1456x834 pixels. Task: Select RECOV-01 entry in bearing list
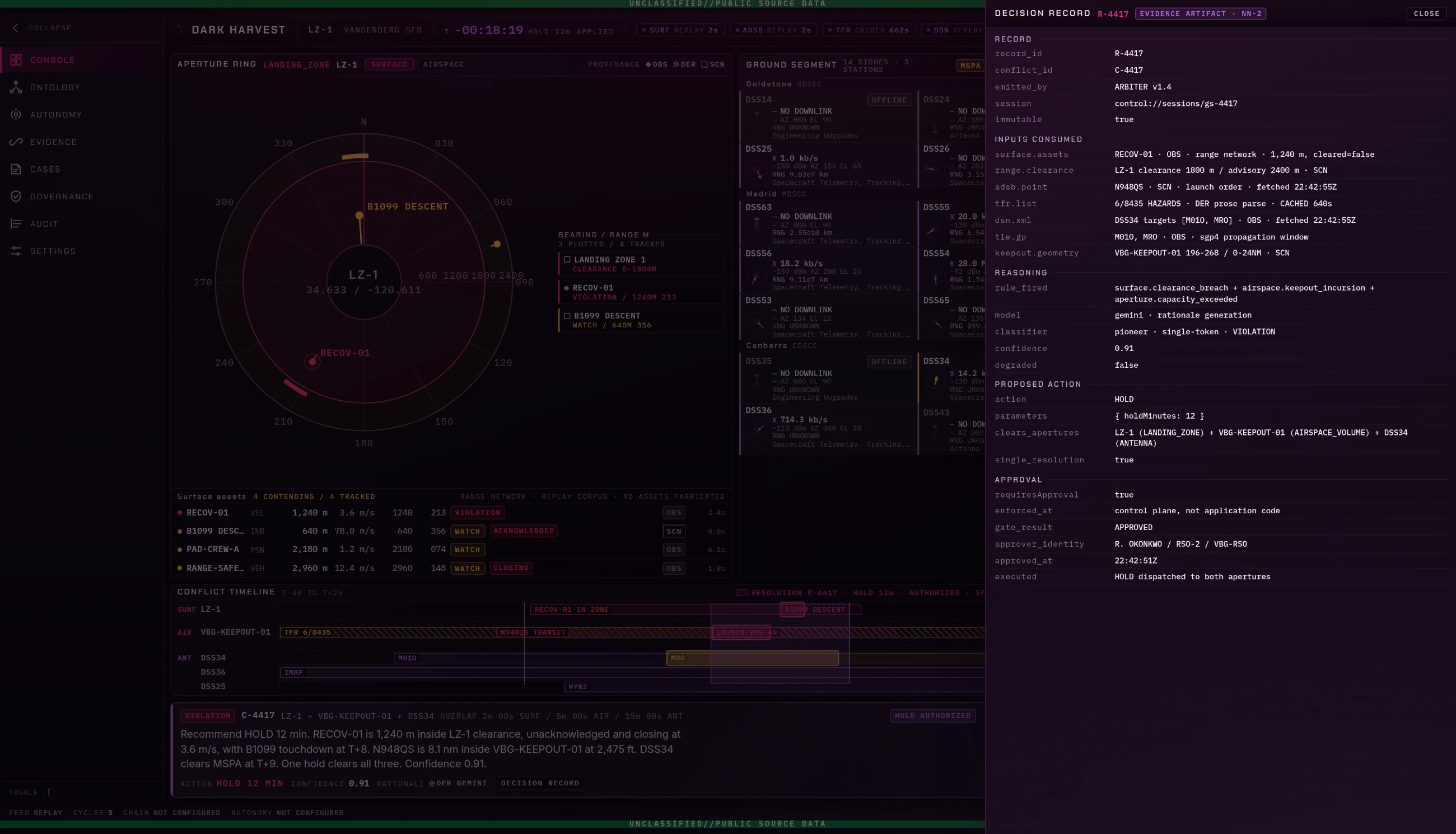tap(641, 292)
